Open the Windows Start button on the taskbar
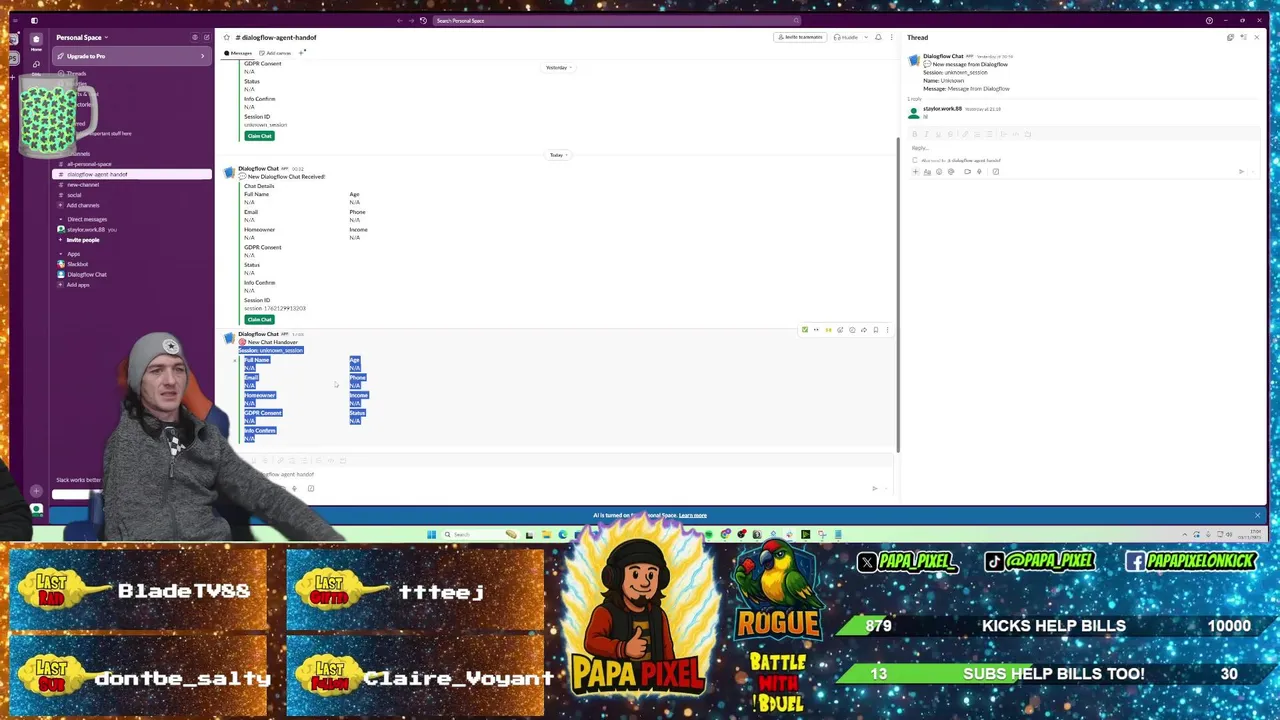 tap(432, 534)
